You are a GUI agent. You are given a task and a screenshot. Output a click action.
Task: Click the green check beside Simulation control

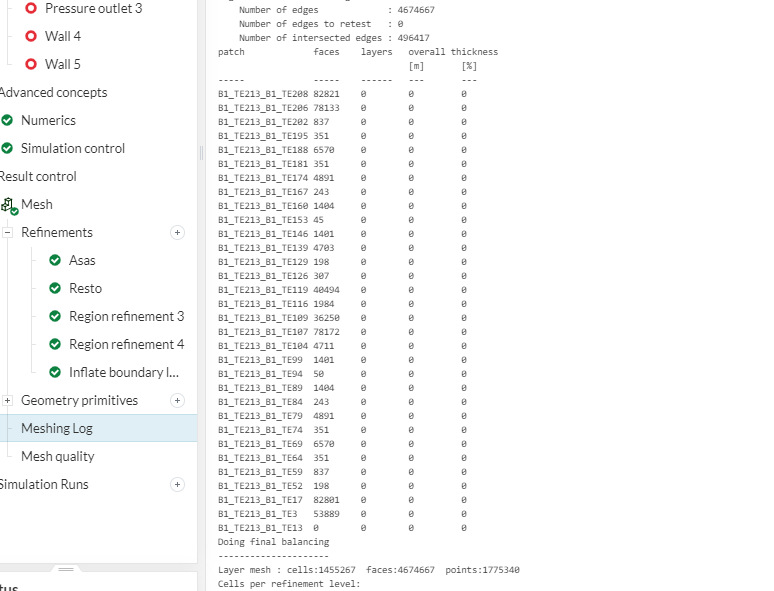pos(8,148)
